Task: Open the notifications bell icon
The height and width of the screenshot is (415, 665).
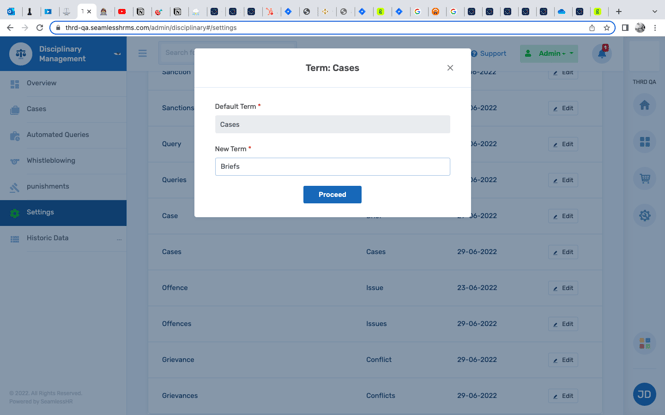Action: click(602, 54)
